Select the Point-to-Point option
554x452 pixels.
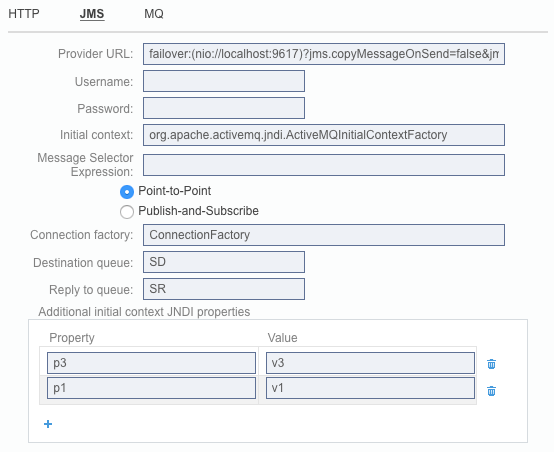tap(127, 192)
